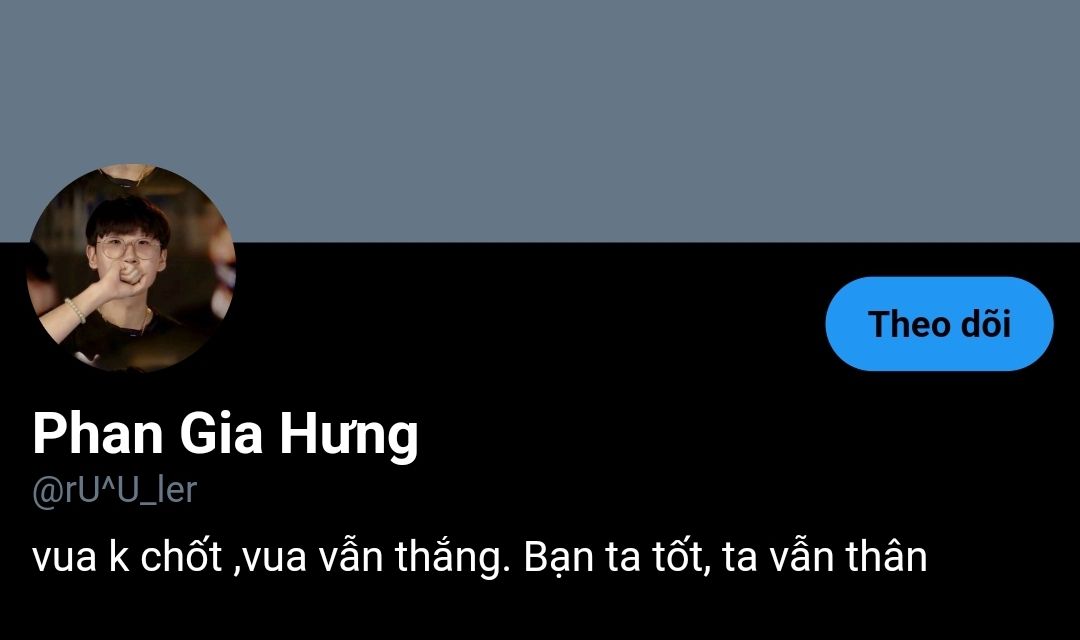Click the phrase ta vẫn thân in the bio
Screen dimensions: 1080x640
pos(825,557)
